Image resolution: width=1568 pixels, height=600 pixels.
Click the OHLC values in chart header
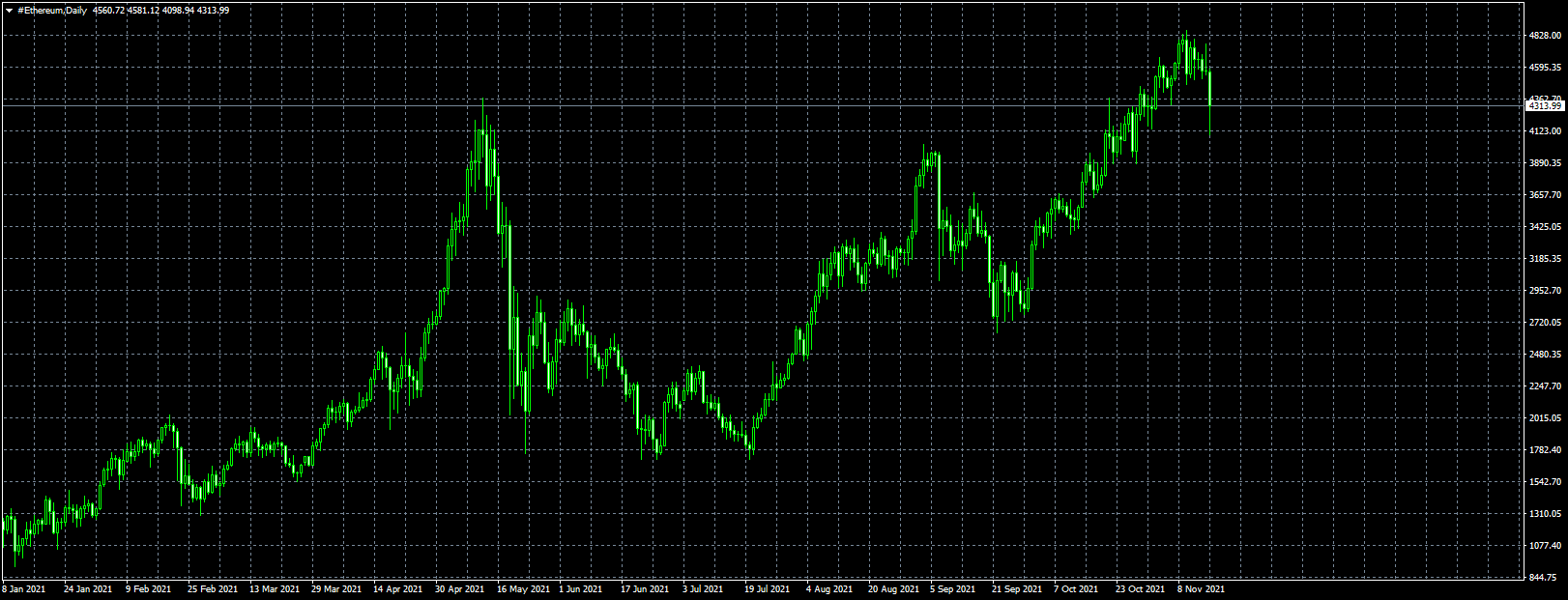point(161,10)
